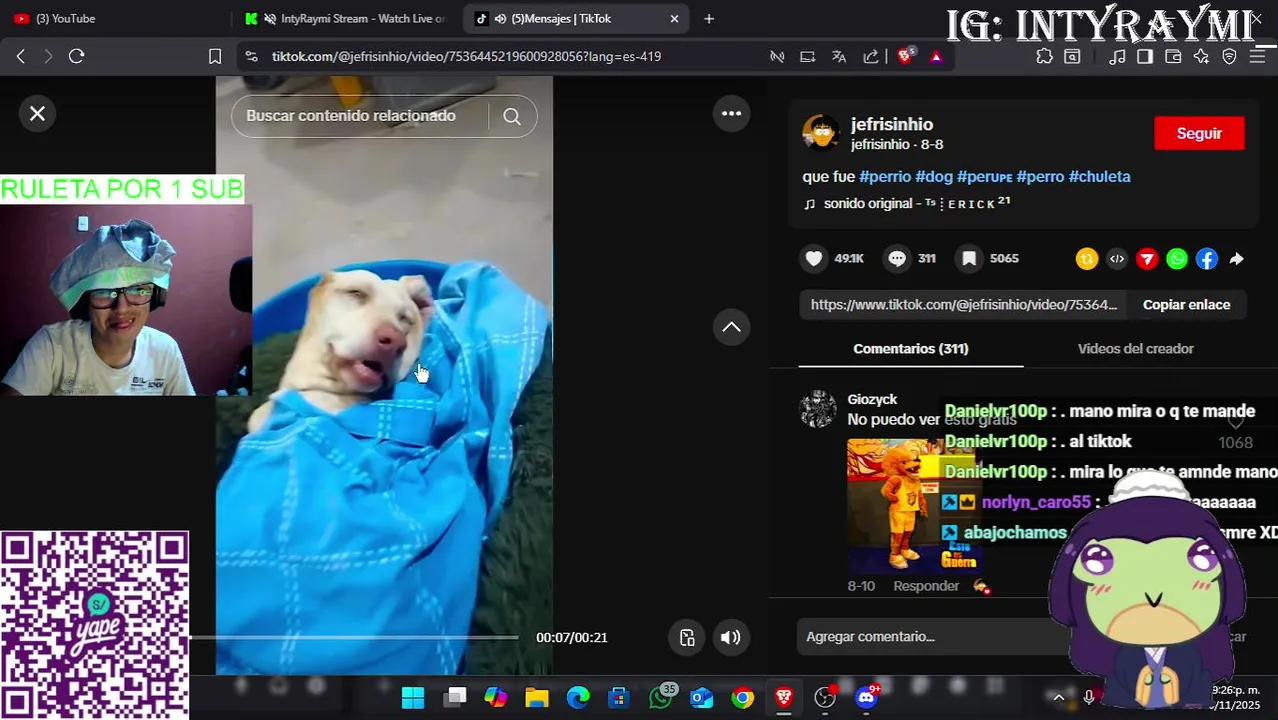
Task: Switch to 'Videos del creador' tab
Action: coord(1136,349)
